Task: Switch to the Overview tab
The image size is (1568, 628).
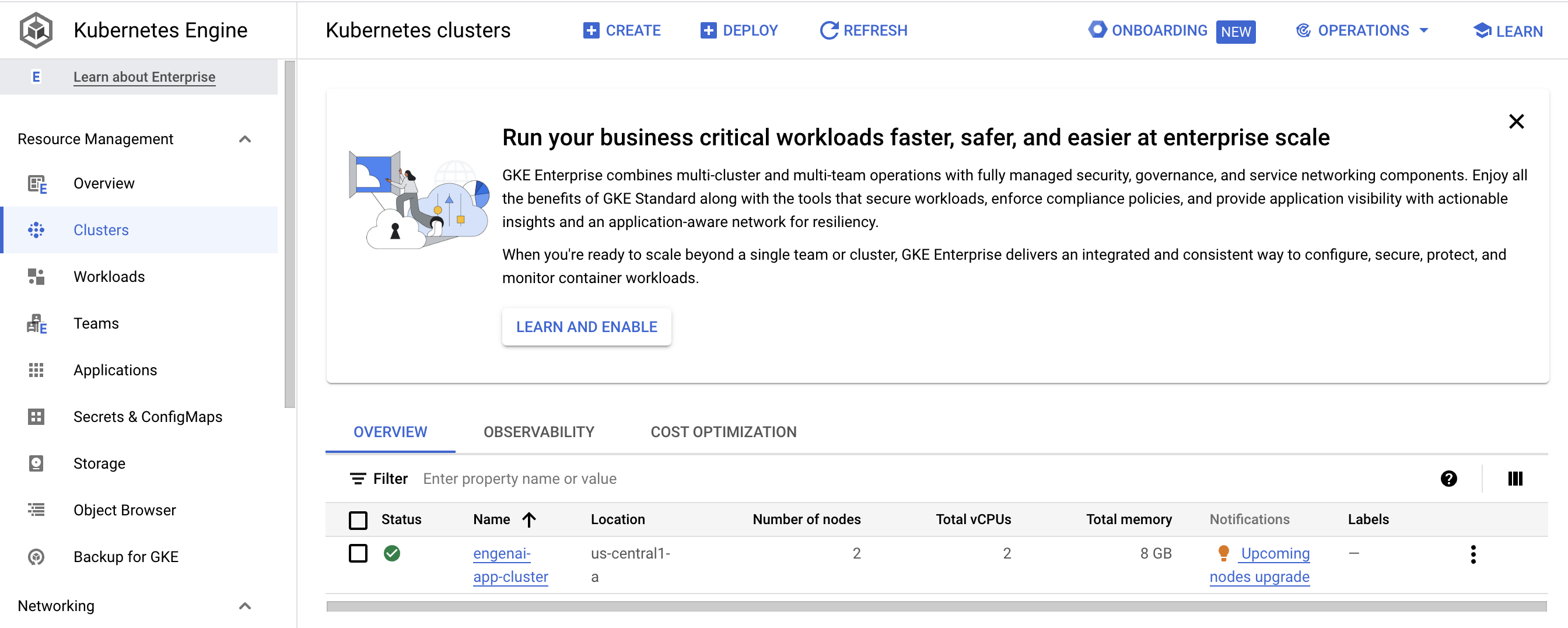Action: [390, 432]
